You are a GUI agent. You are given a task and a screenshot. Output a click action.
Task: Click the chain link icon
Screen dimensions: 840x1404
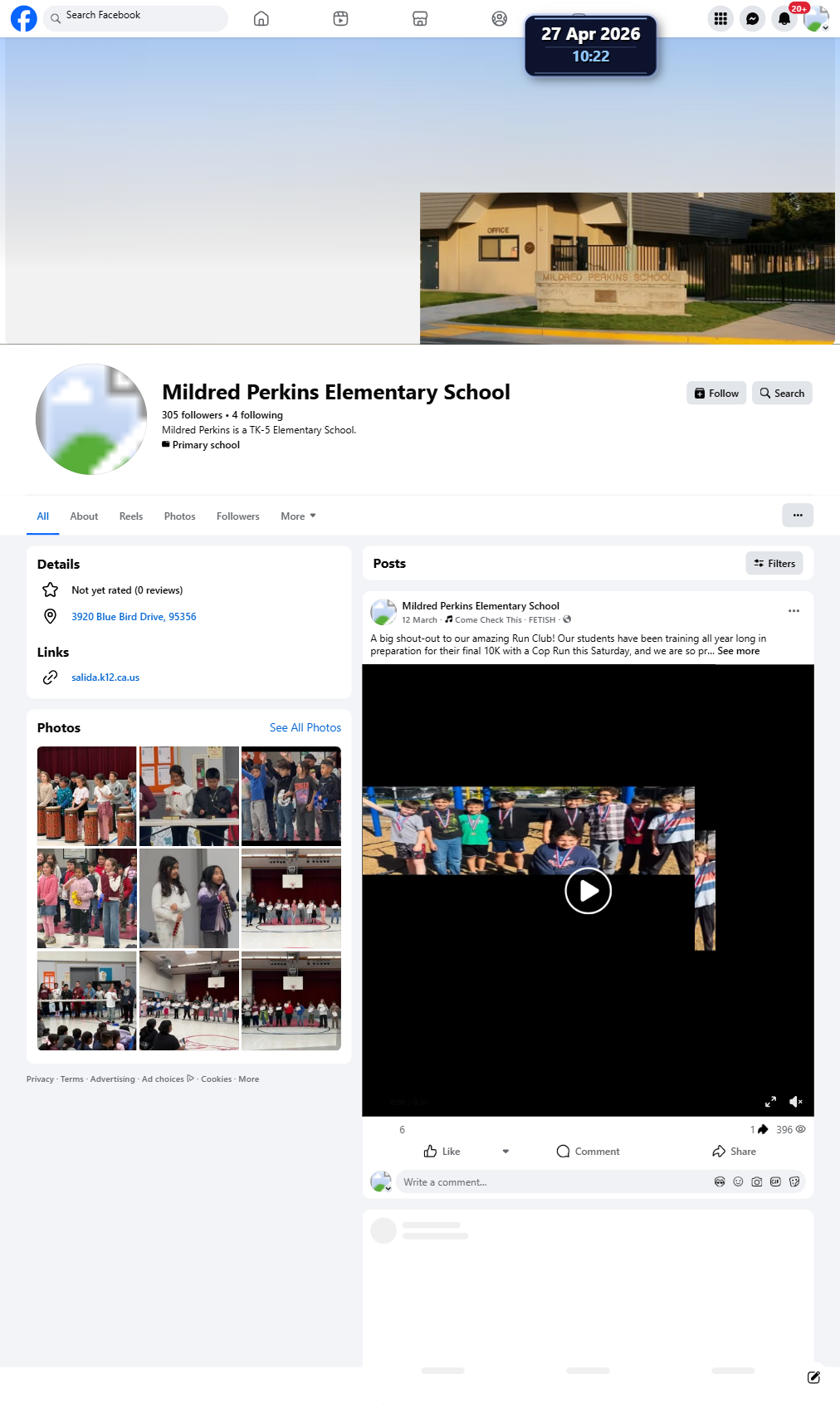51,678
